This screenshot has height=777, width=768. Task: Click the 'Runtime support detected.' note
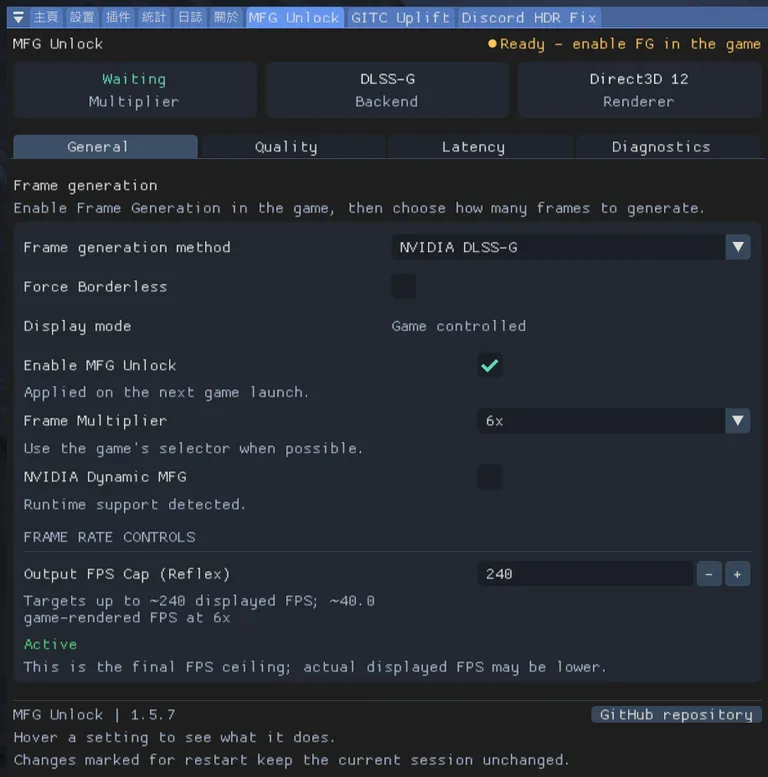[x=135, y=504]
